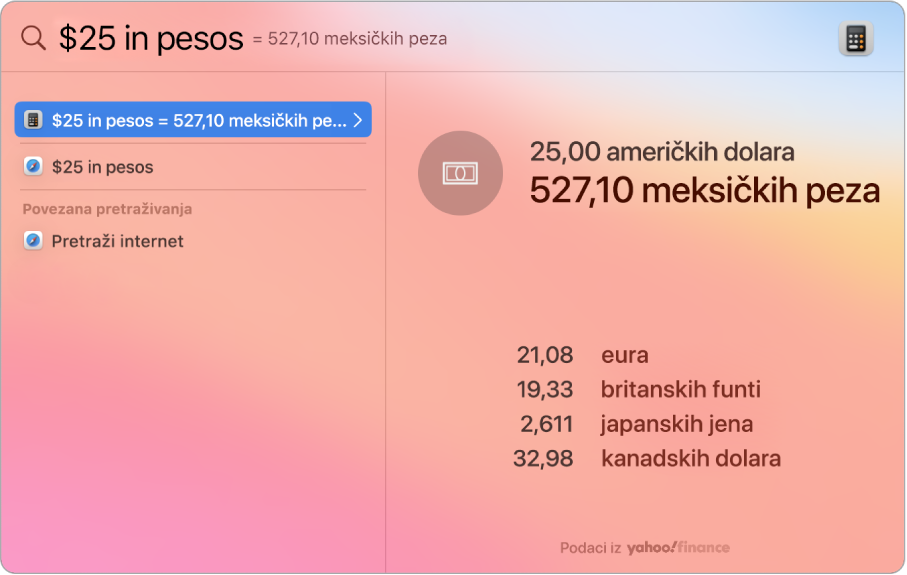The width and height of the screenshot is (907, 575).
Task: Click the "eura" currency label
Action: click(625, 355)
